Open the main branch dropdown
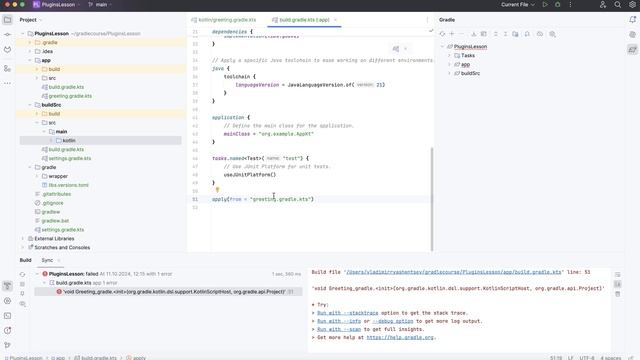This screenshot has height=360, width=640. (x=100, y=4)
